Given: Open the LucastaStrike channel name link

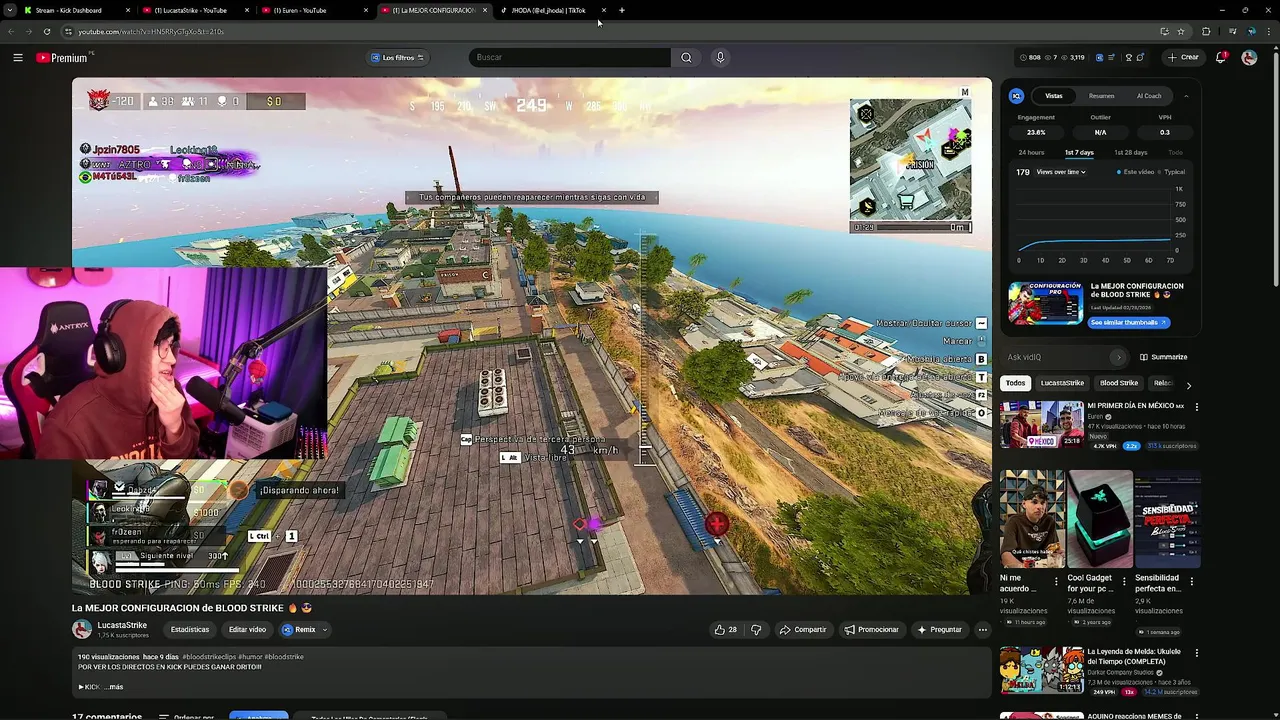Looking at the screenshot, I should pos(122,625).
